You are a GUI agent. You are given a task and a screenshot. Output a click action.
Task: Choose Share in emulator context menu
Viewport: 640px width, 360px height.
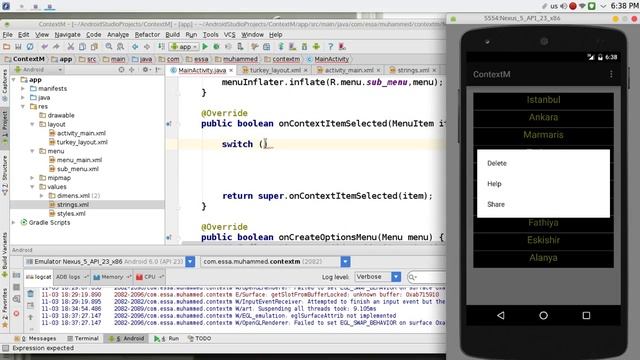pyautogui.click(x=543, y=204)
